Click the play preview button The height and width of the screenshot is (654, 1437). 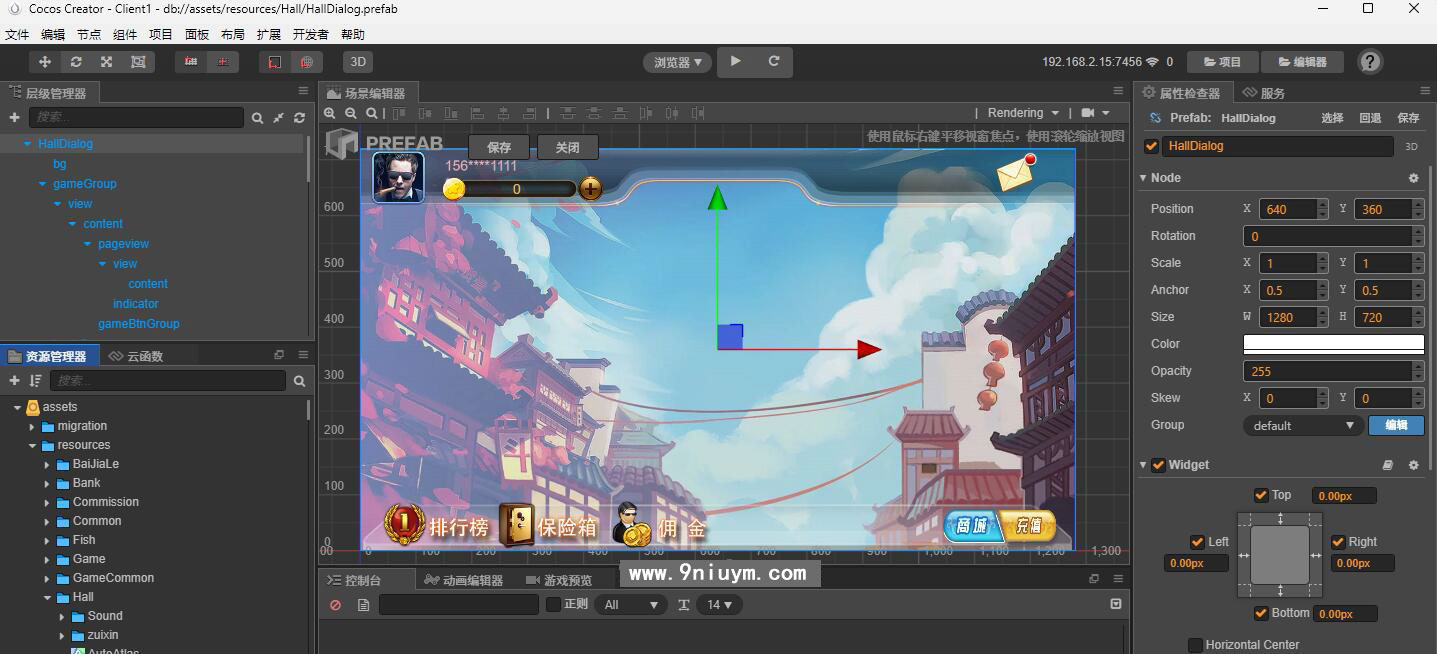[736, 62]
